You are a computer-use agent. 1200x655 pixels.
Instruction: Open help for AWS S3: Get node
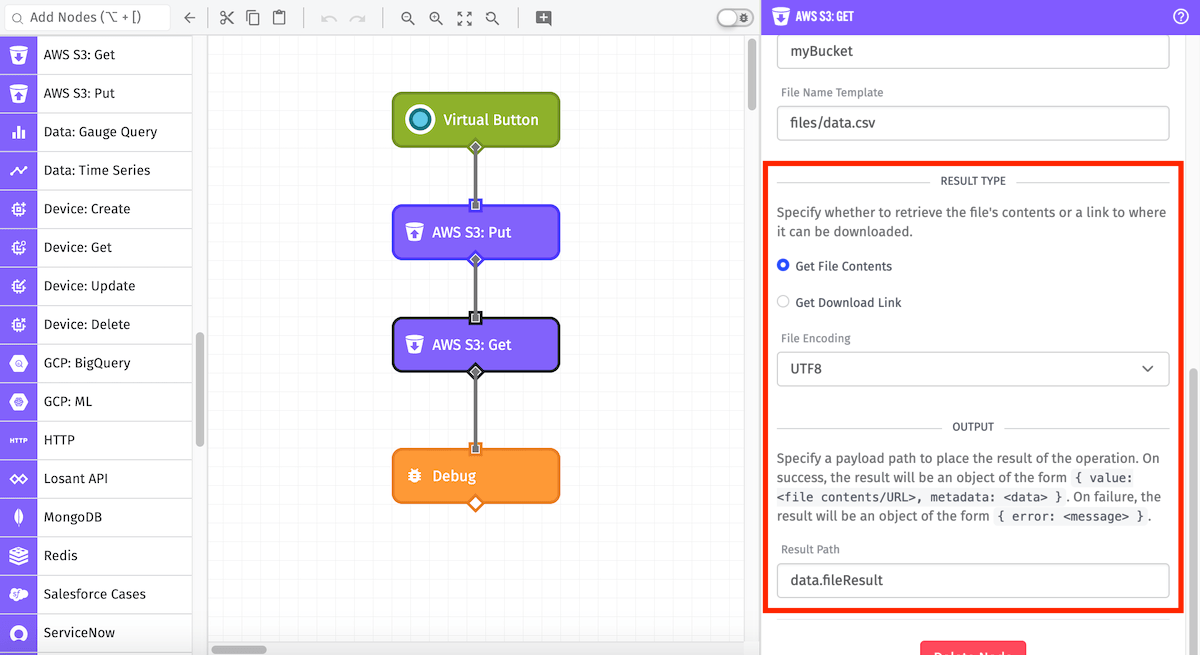coord(1180,17)
